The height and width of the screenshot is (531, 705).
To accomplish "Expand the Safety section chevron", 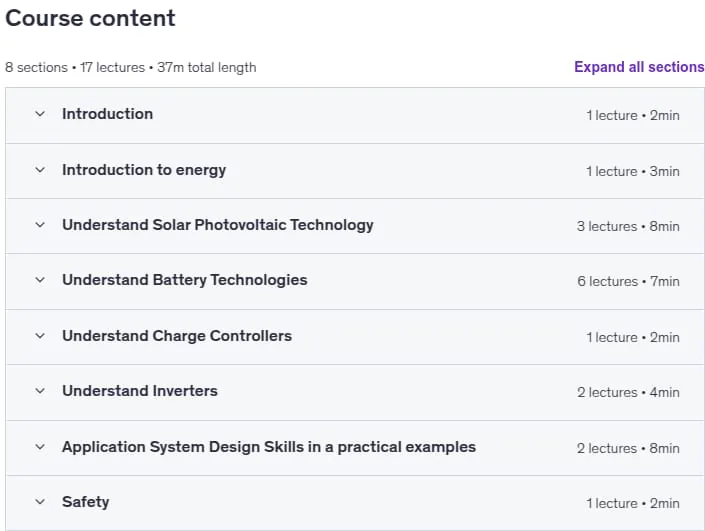I will [x=40, y=502].
